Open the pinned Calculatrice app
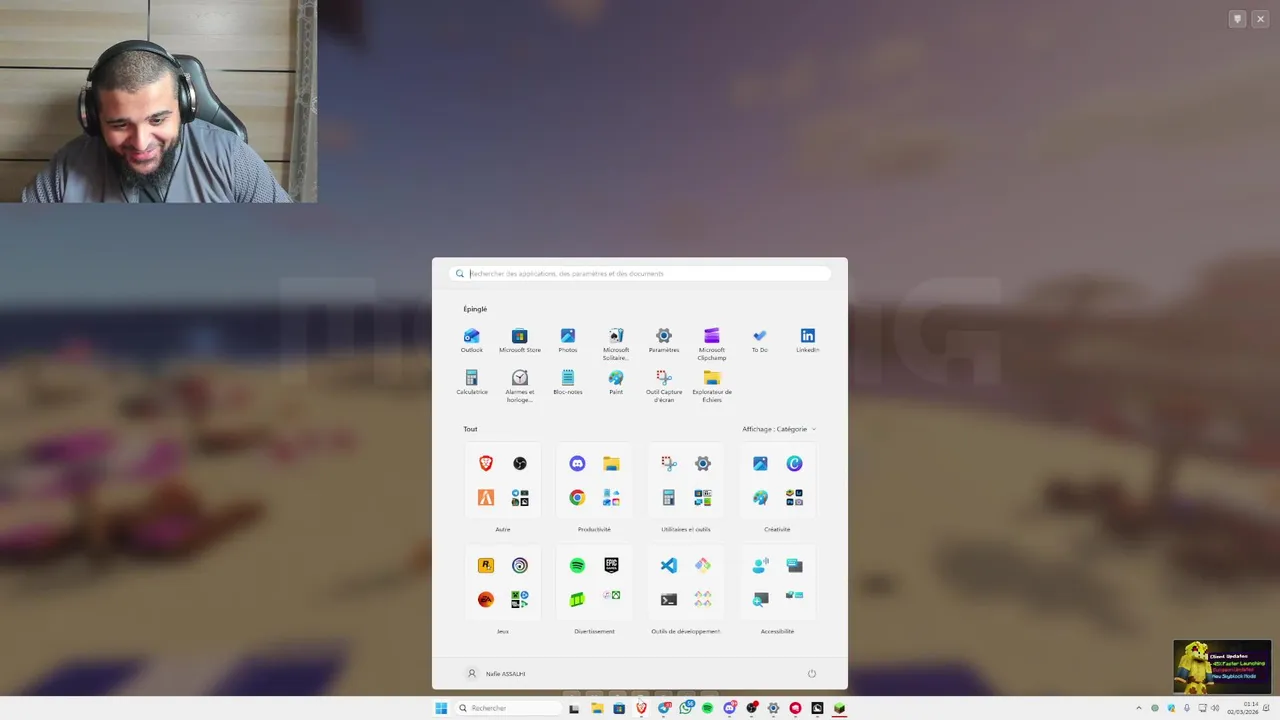The image size is (1280, 720). (471, 382)
